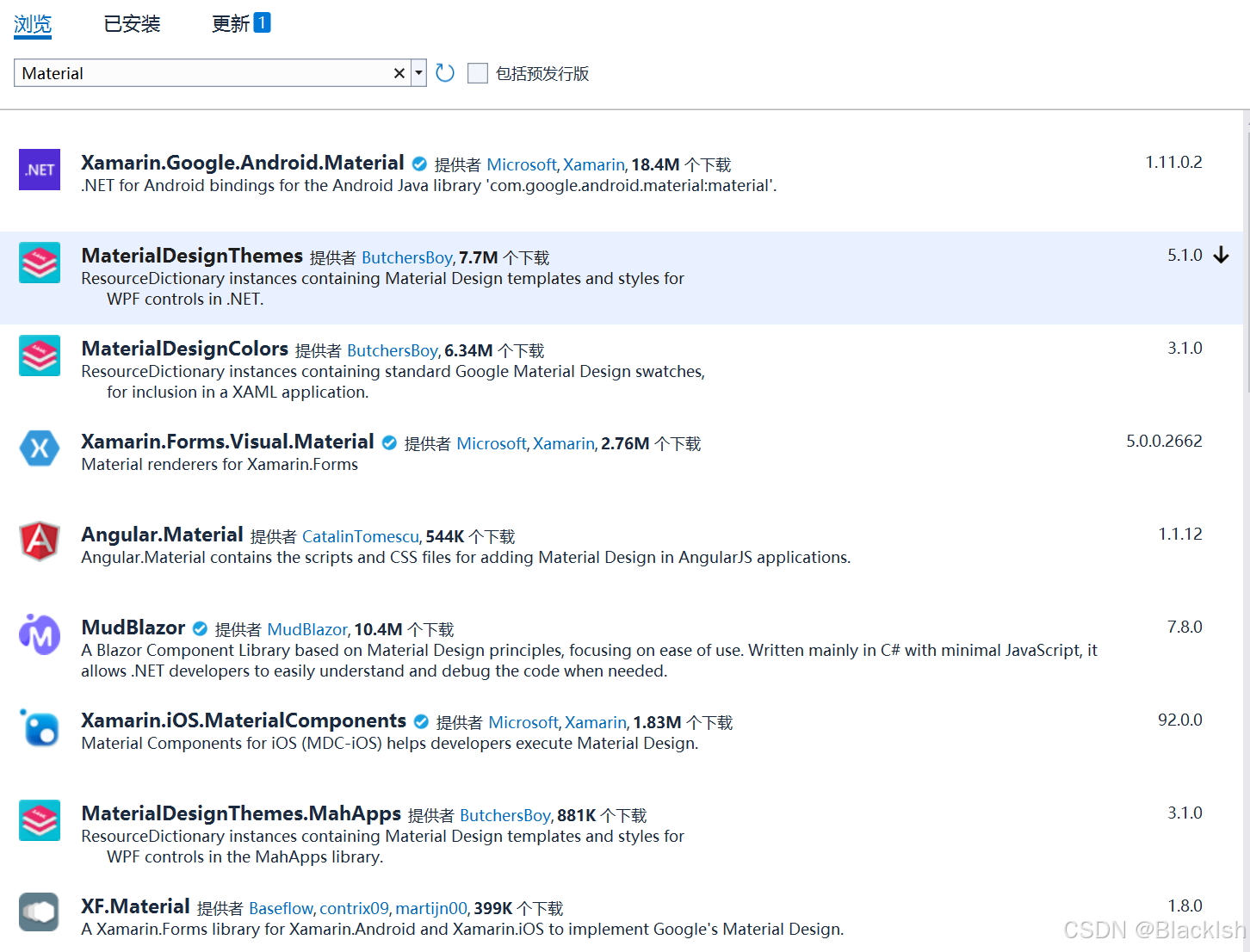Click the MaterialDesignThemes package icon
Screen dimensions: 1250x952
[x=40, y=263]
